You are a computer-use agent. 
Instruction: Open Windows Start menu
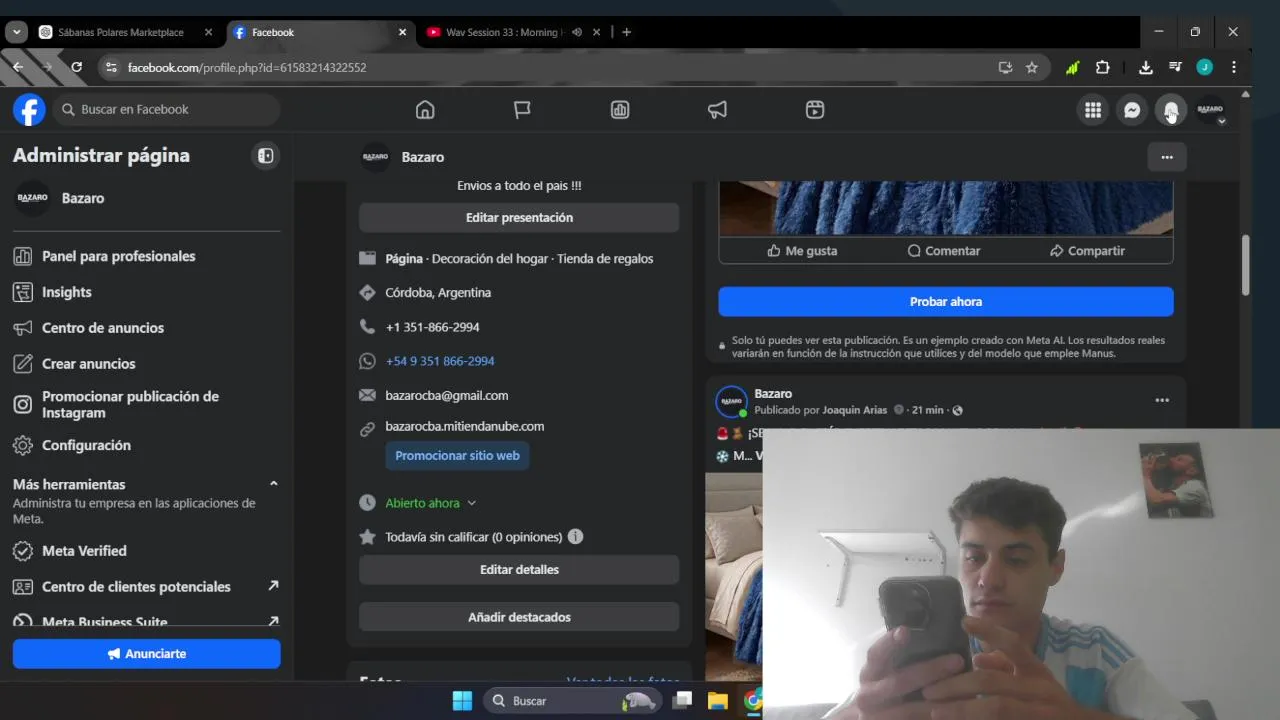coord(462,701)
